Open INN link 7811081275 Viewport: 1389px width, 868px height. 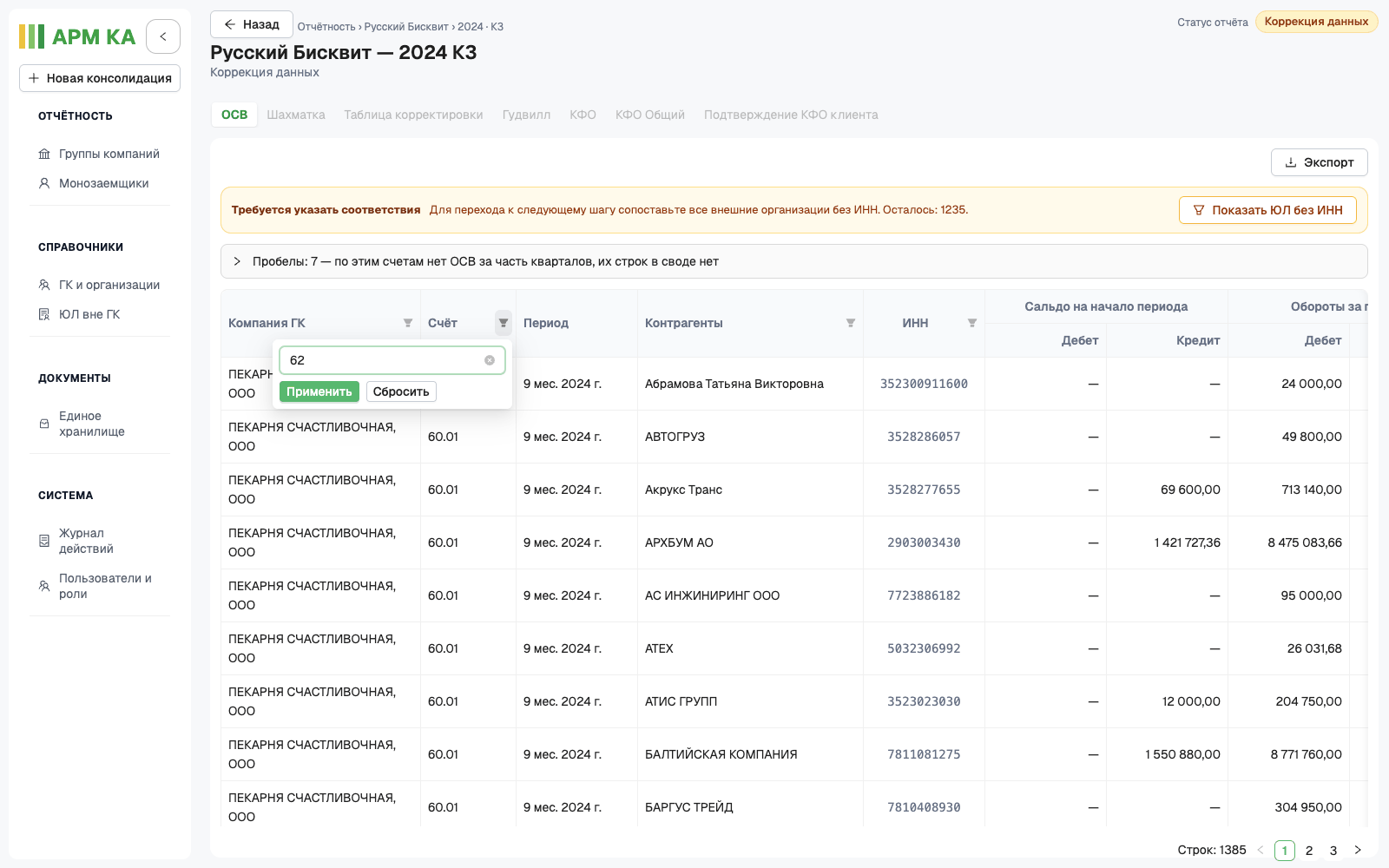[x=924, y=754]
